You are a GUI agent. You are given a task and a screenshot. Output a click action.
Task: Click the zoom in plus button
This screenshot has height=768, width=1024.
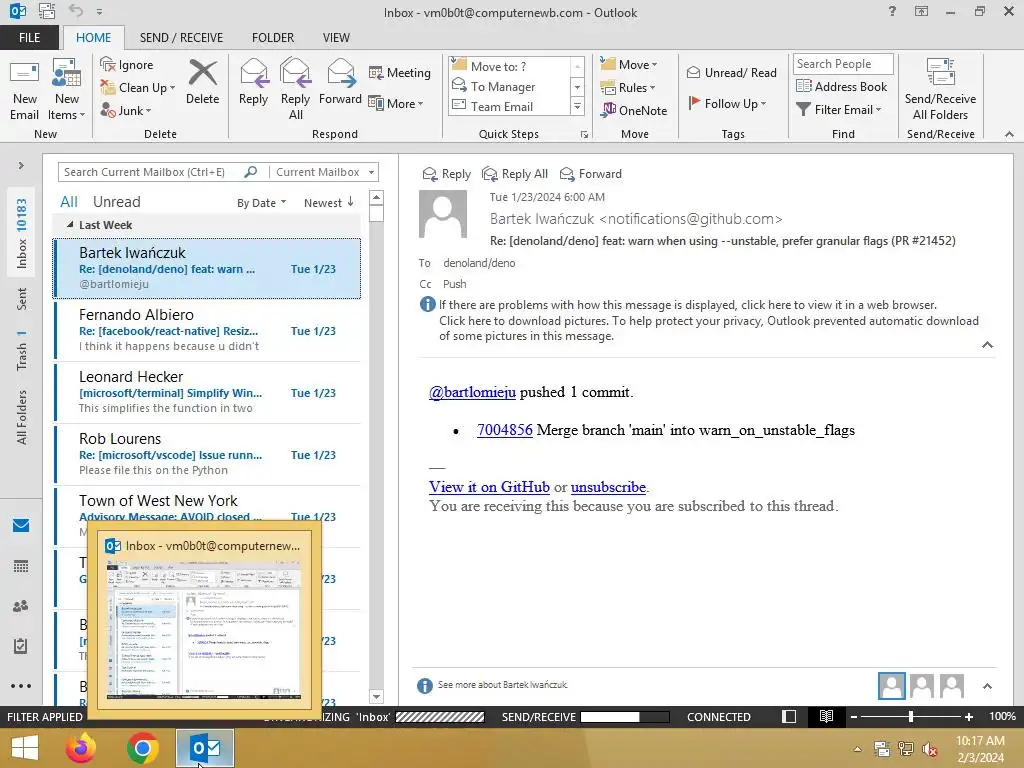968,716
